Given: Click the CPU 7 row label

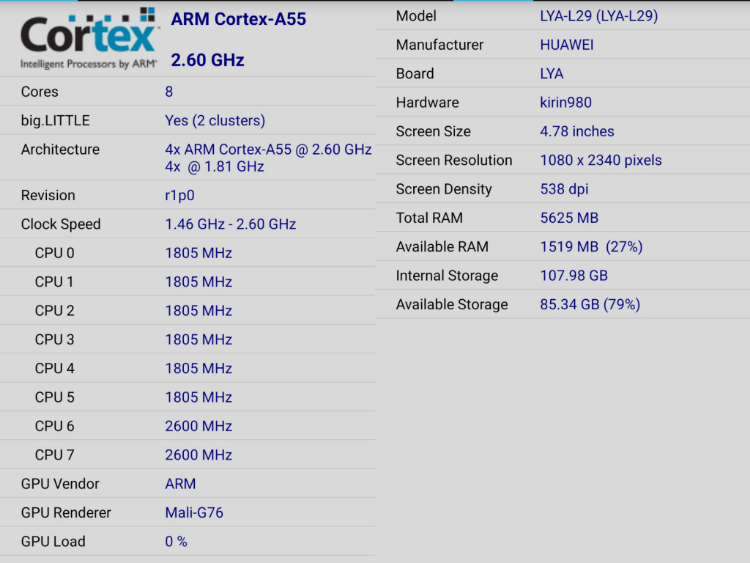Looking at the screenshot, I should 54,455.
